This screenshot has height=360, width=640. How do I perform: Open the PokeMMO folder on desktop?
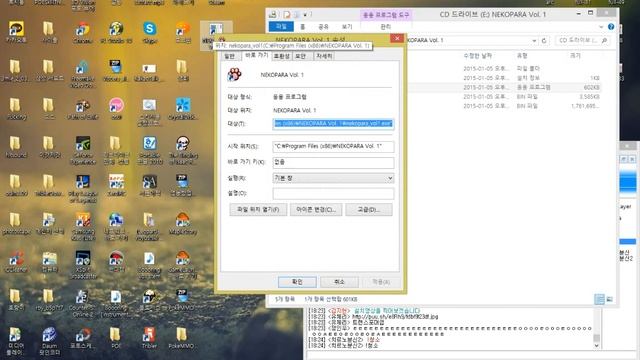coord(182,338)
